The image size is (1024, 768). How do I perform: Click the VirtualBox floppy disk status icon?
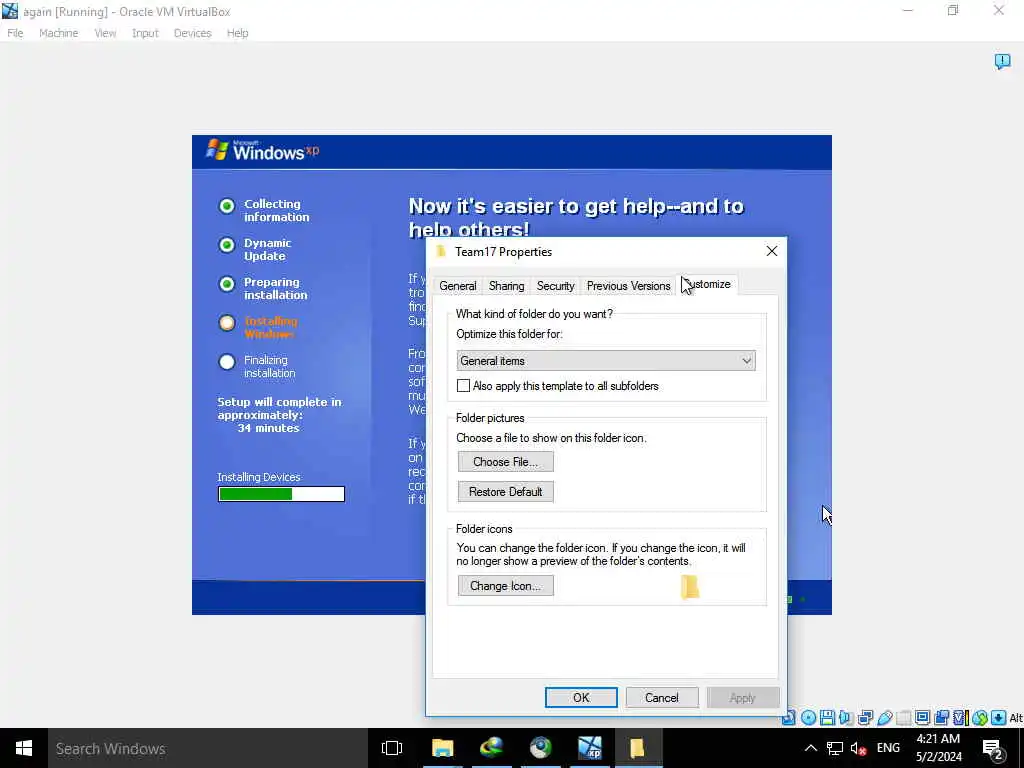[827, 718]
